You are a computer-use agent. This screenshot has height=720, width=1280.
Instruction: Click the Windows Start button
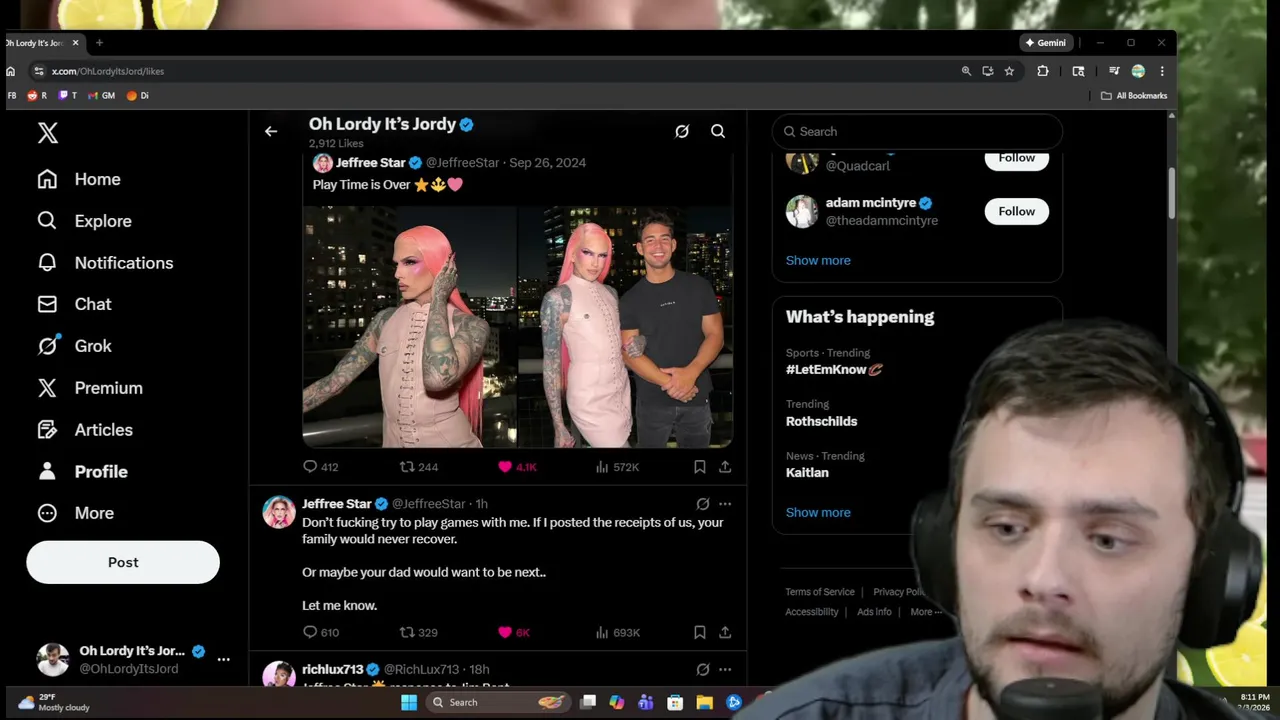click(x=409, y=702)
